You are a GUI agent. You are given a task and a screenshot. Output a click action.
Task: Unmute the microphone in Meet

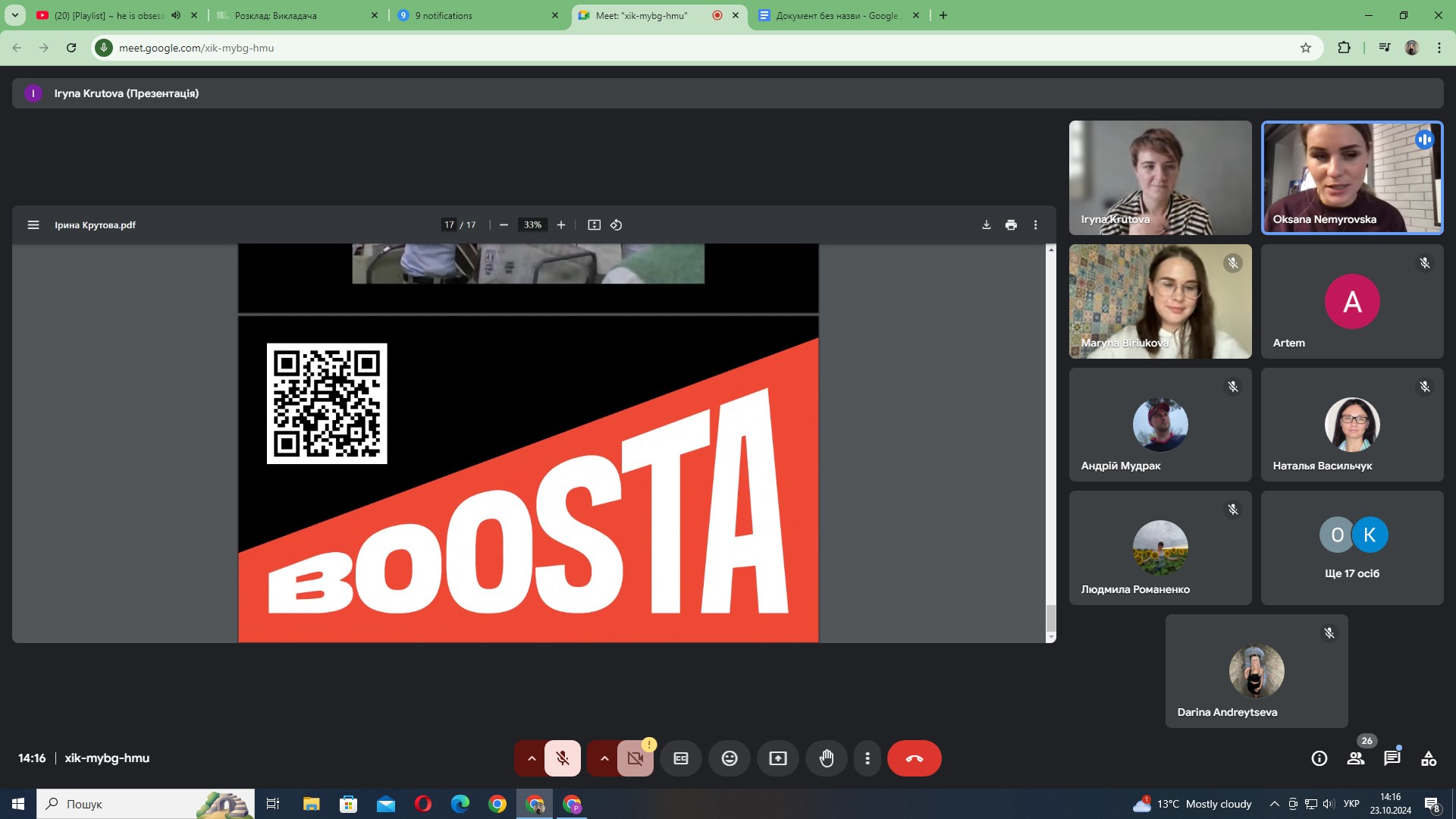[563, 758]
